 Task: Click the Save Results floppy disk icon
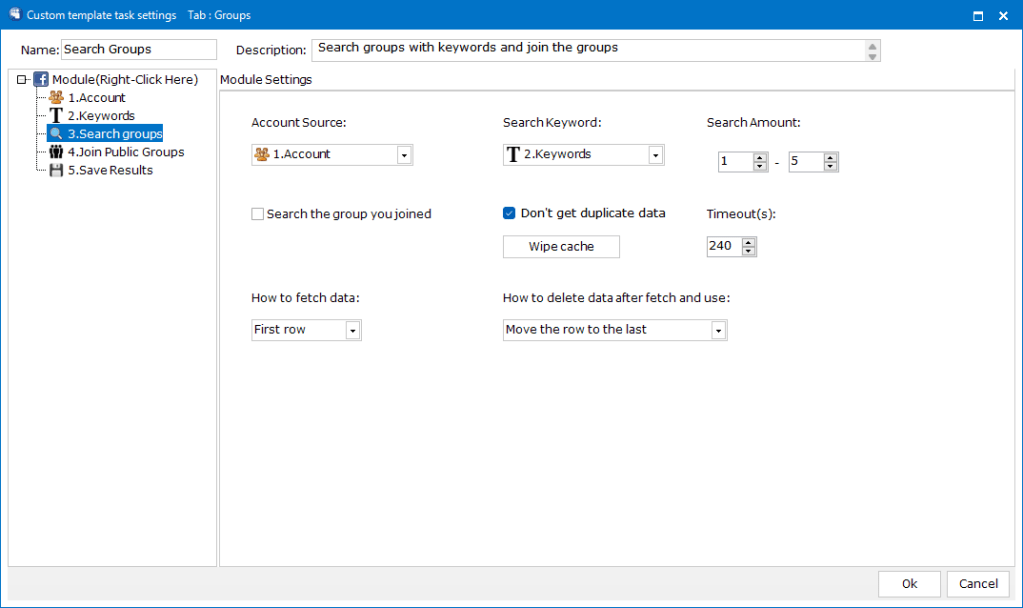tap(56, 170)
